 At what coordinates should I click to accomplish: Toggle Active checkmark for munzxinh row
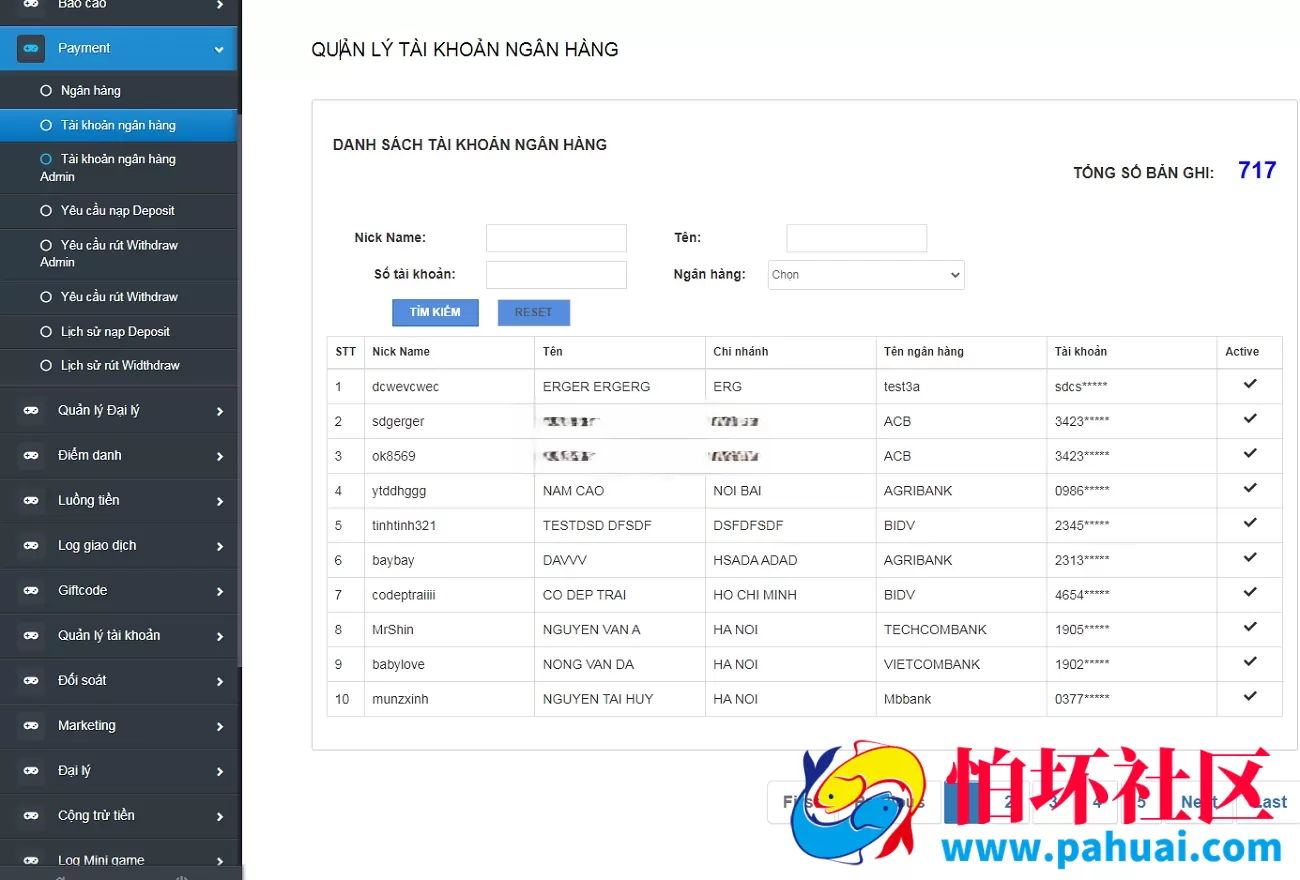(x=1250, y=697)
